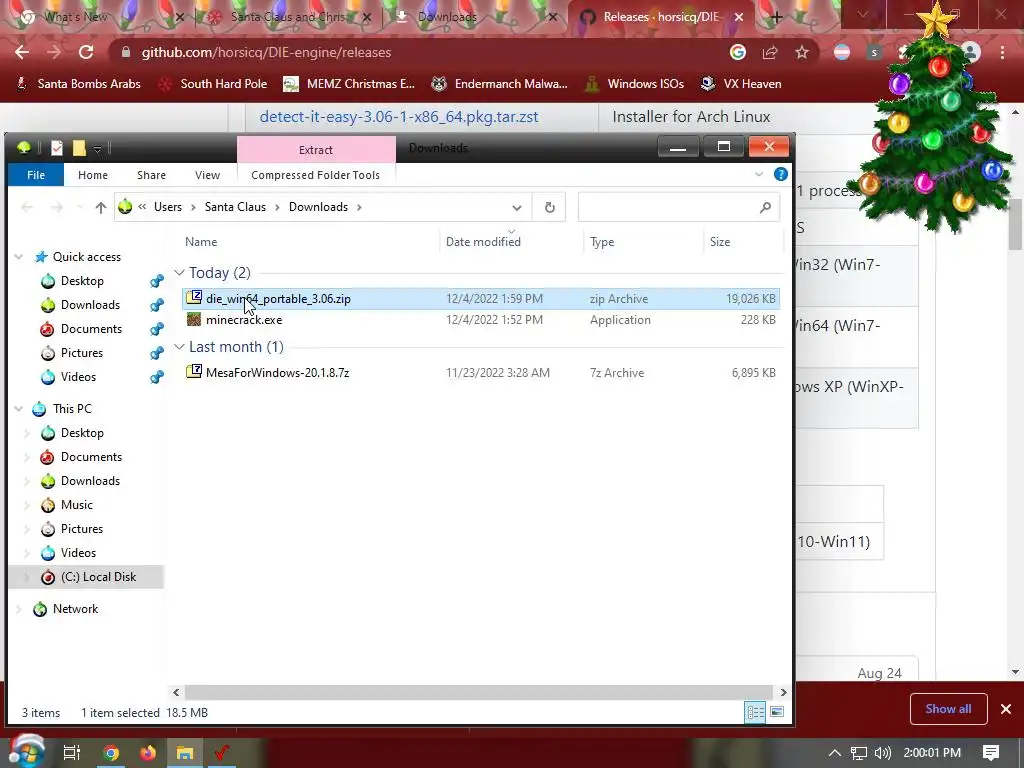Bookmark this page with the star icon
This screenshot has width=1024, height=768.
802,52
